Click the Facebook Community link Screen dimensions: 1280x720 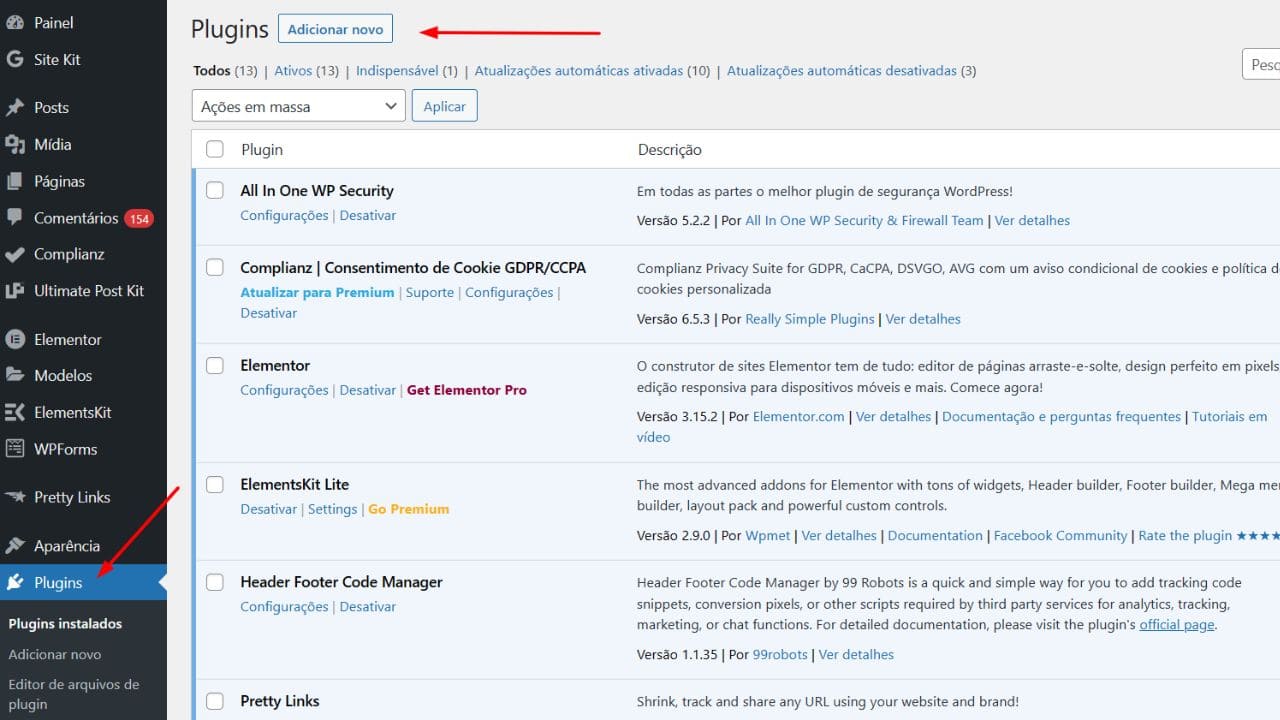tap(1060, 535)
